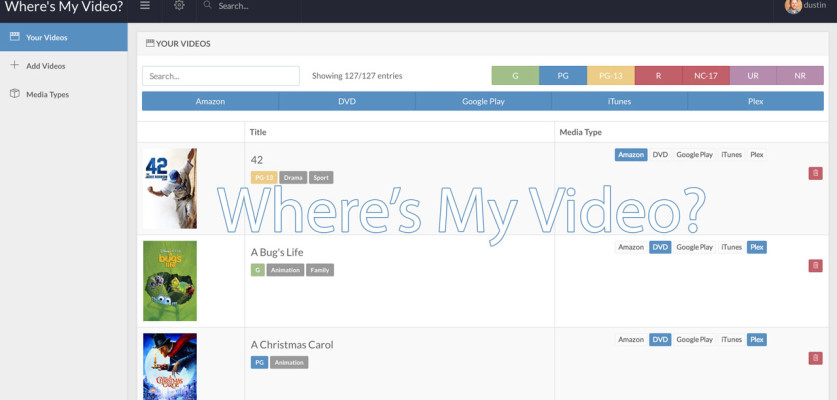The image size is (837, 400).
Task: Filter by PG-13 rating
Action: click(x=611, y=76)
